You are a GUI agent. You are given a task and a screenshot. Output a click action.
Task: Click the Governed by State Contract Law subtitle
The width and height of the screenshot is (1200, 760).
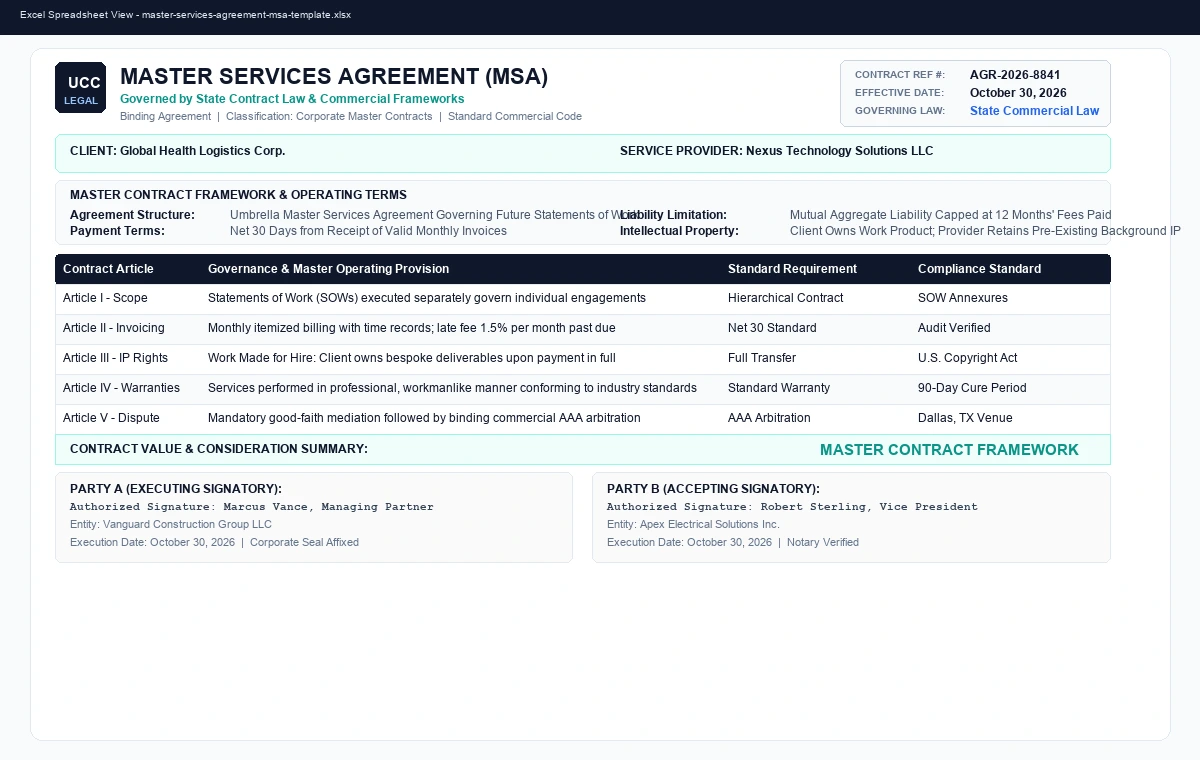tap(292, 99)
